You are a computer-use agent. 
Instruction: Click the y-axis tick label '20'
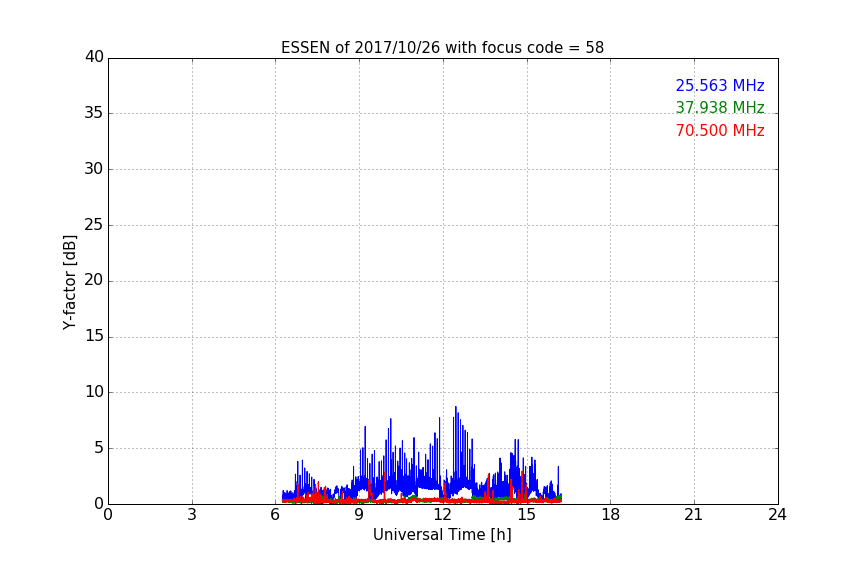94,280
